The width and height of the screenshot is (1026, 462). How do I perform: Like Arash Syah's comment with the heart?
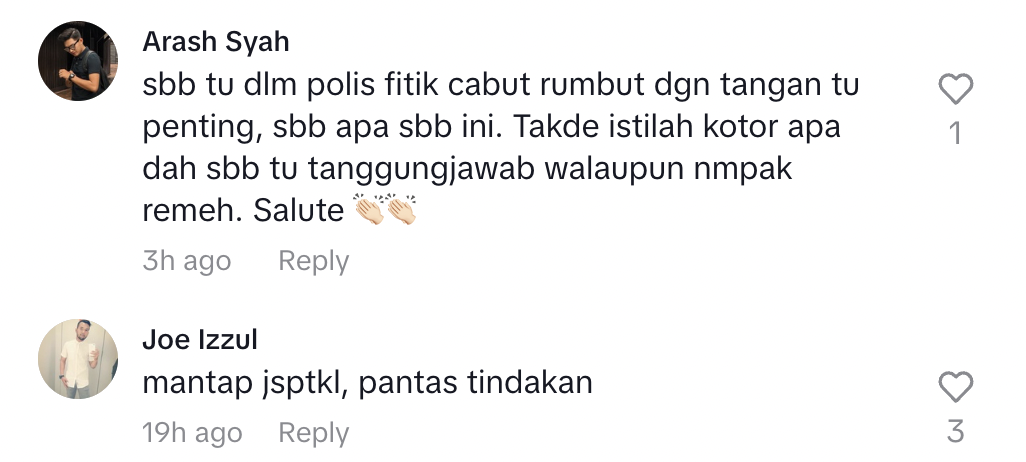pos(955,89)
